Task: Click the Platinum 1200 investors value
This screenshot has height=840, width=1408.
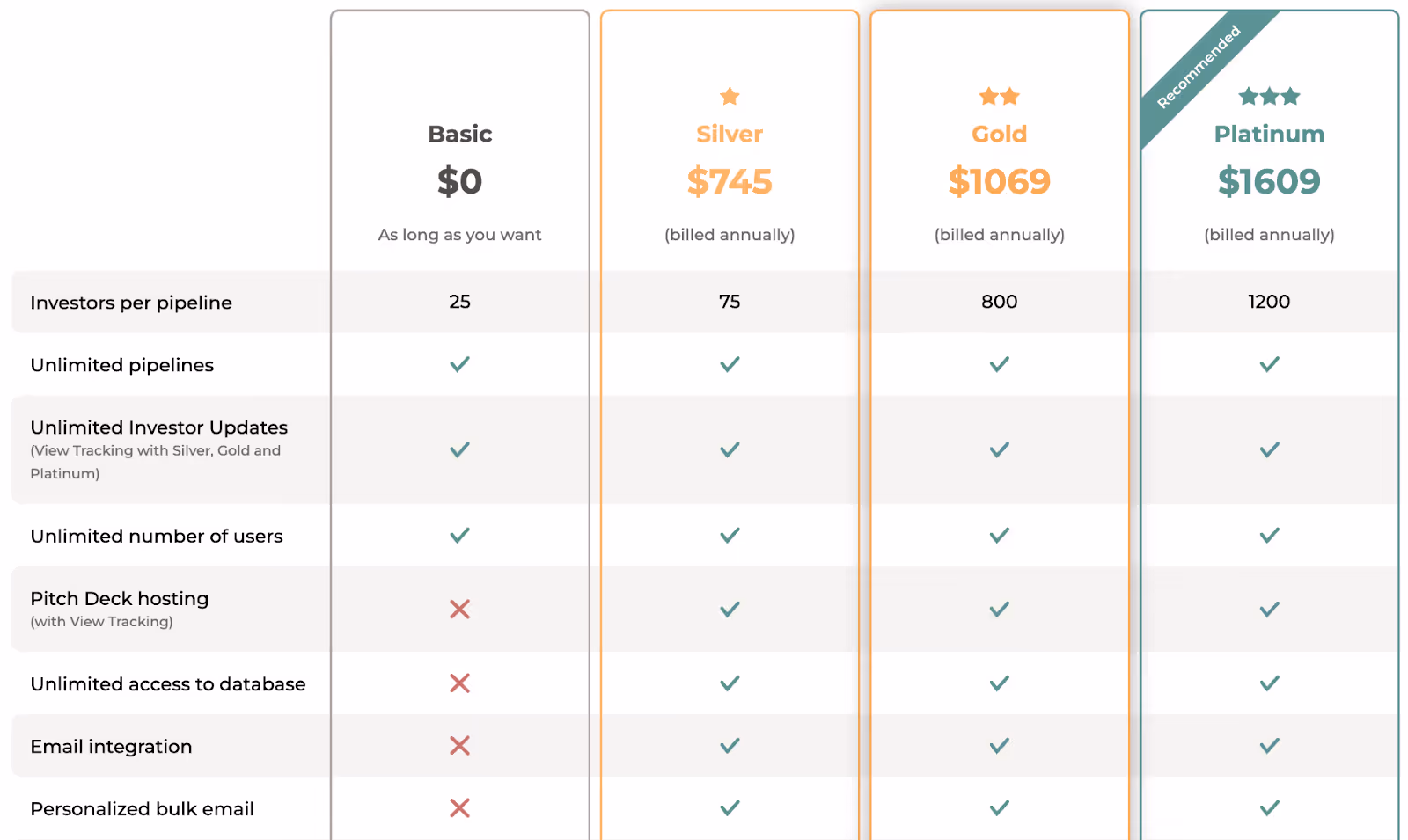Action: pyautogui.click(x=1269, y=302)
